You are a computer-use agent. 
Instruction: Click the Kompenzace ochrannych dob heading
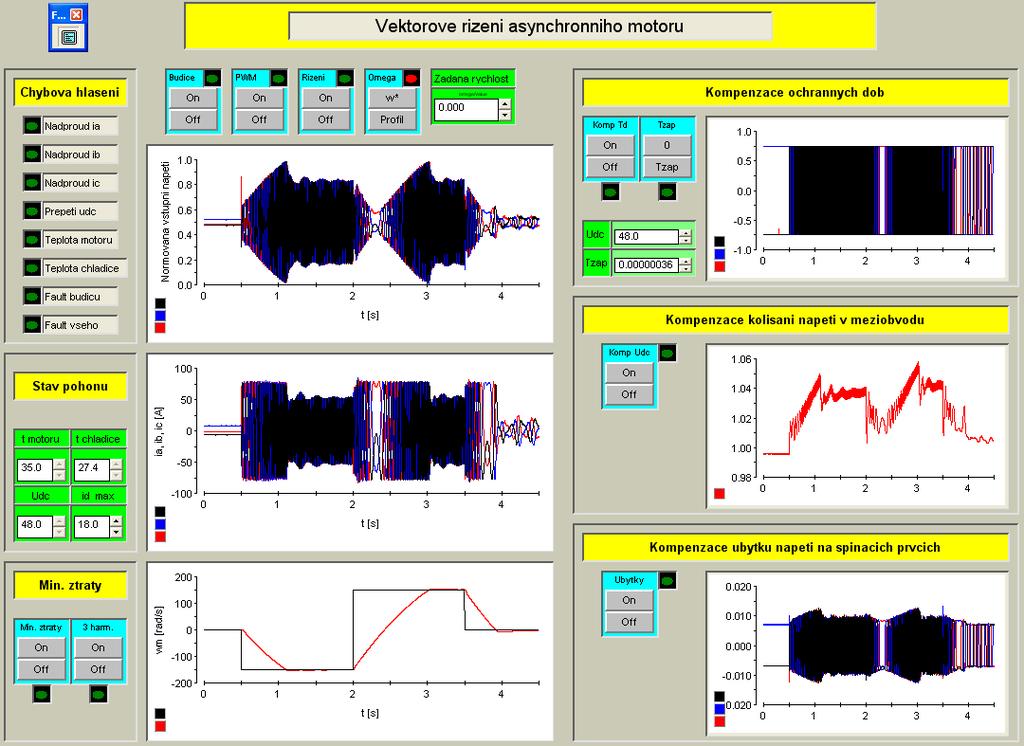[795, 92]
